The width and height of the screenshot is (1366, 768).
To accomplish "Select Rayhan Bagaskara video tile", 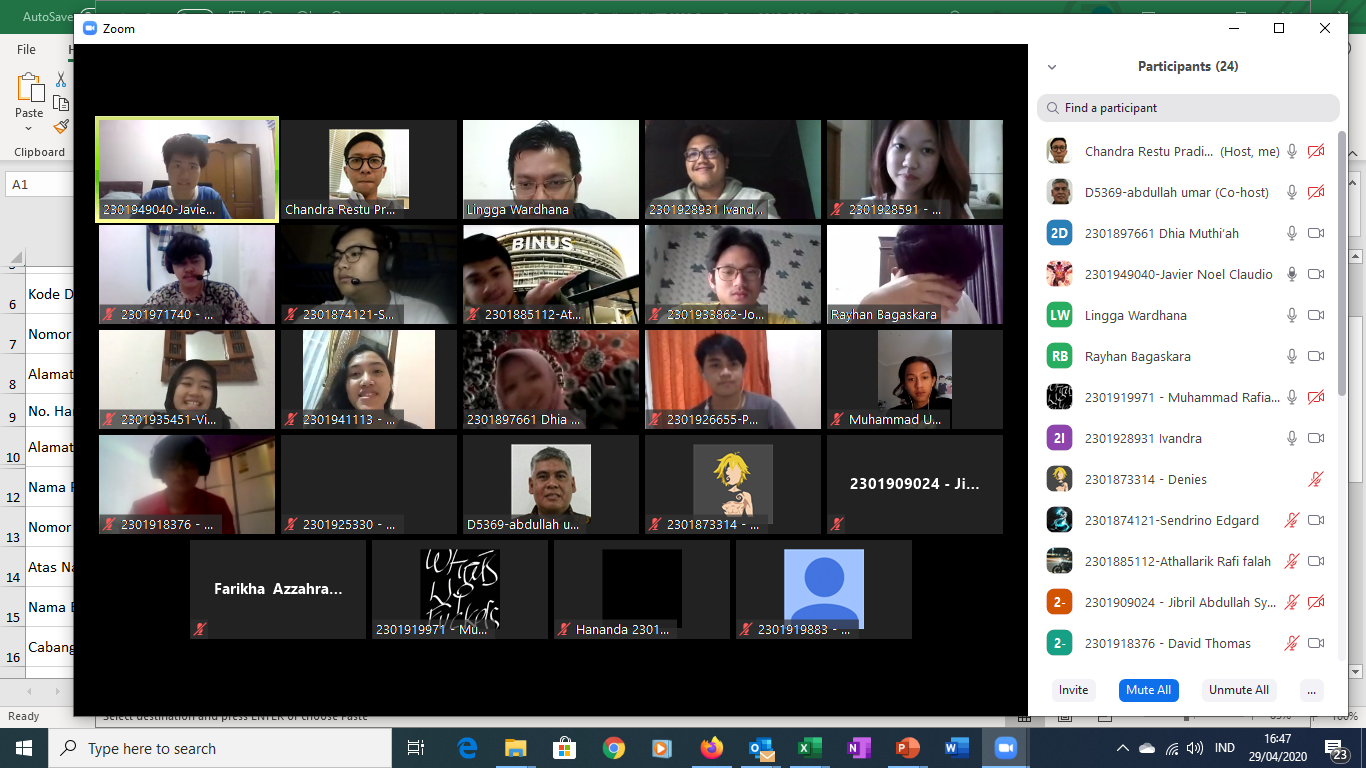I will tap(915, 274).
